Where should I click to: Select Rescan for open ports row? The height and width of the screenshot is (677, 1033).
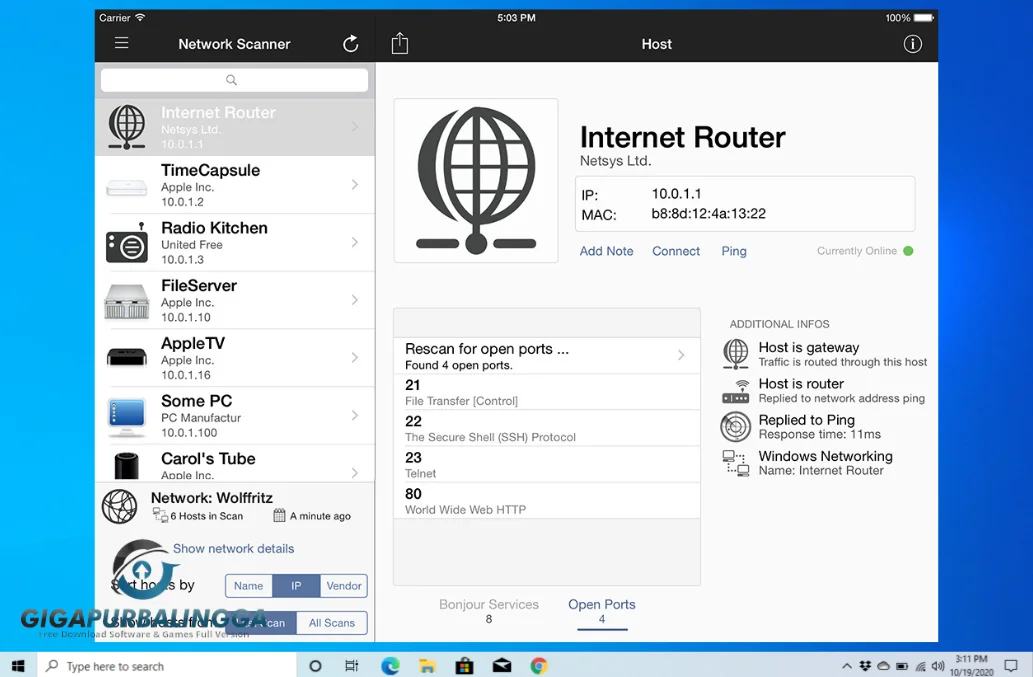(x=547, y=356)
